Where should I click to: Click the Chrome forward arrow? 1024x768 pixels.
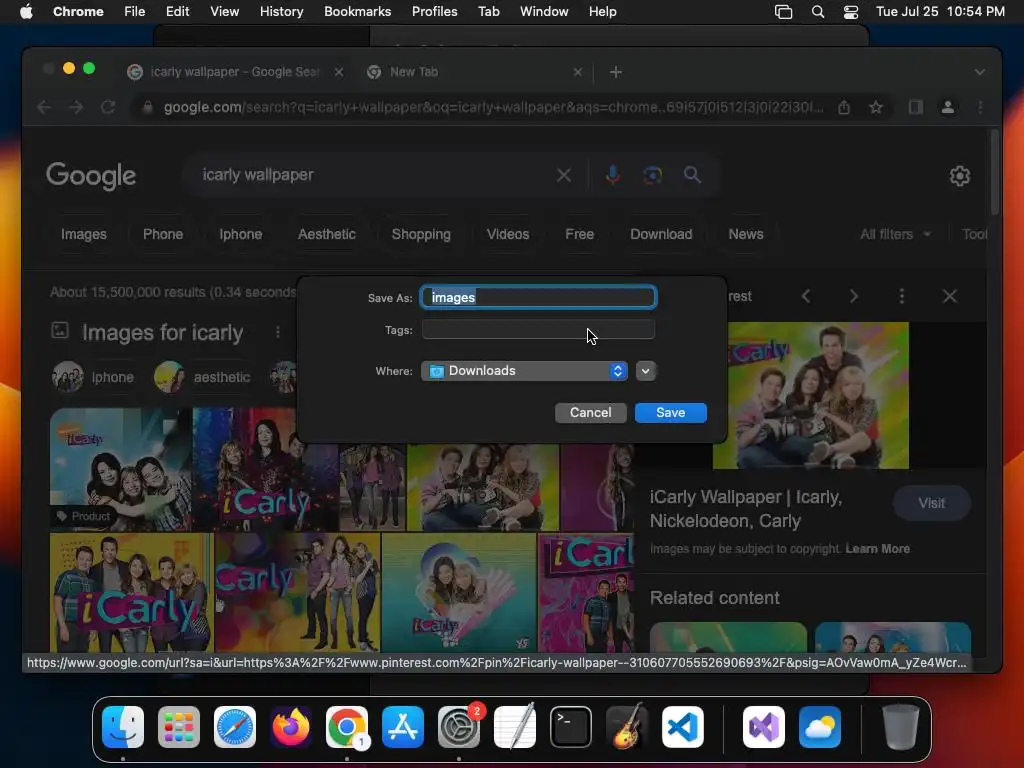[x=76, y=107]
